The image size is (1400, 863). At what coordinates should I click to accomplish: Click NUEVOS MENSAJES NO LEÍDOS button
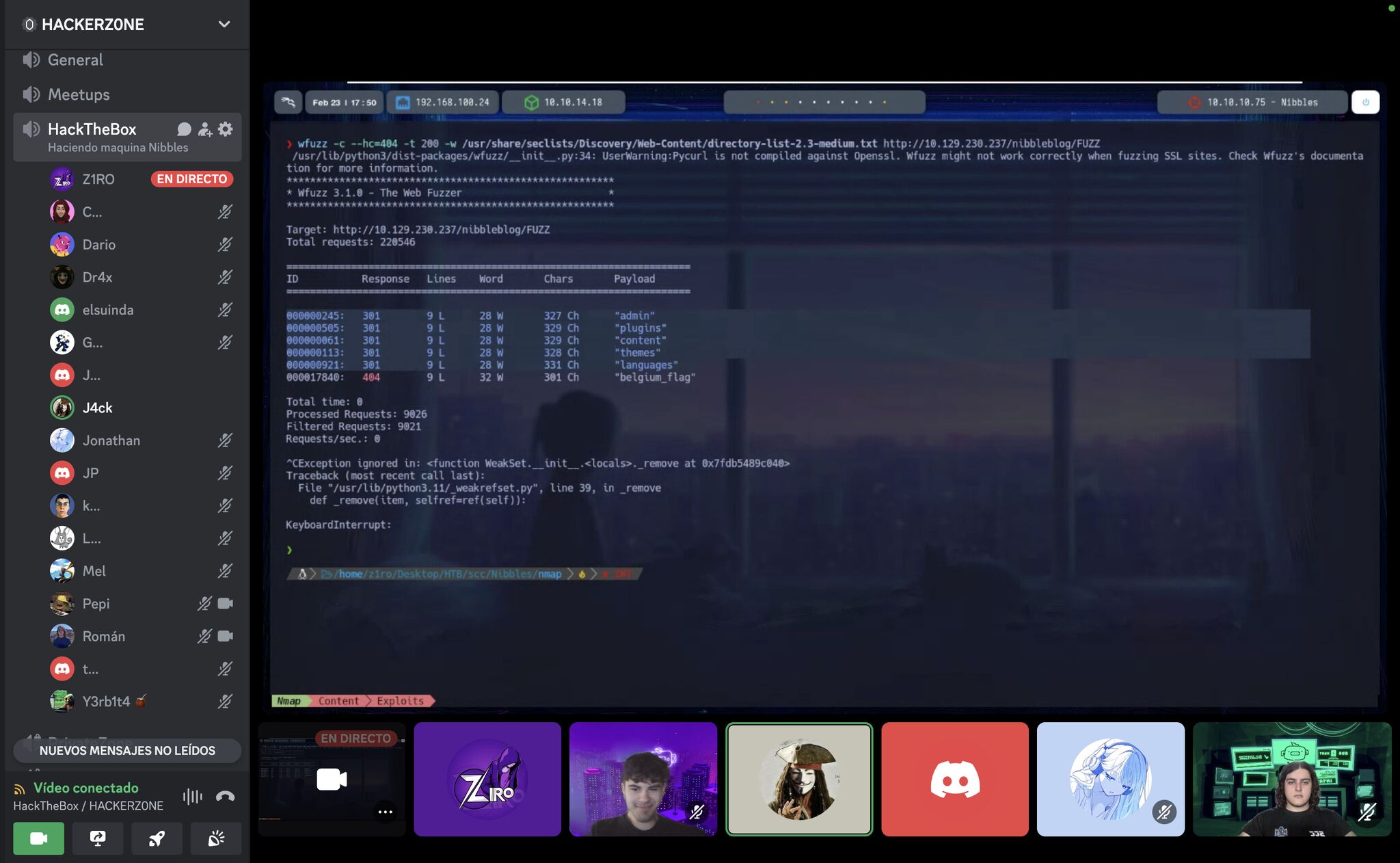coord(127,750)
